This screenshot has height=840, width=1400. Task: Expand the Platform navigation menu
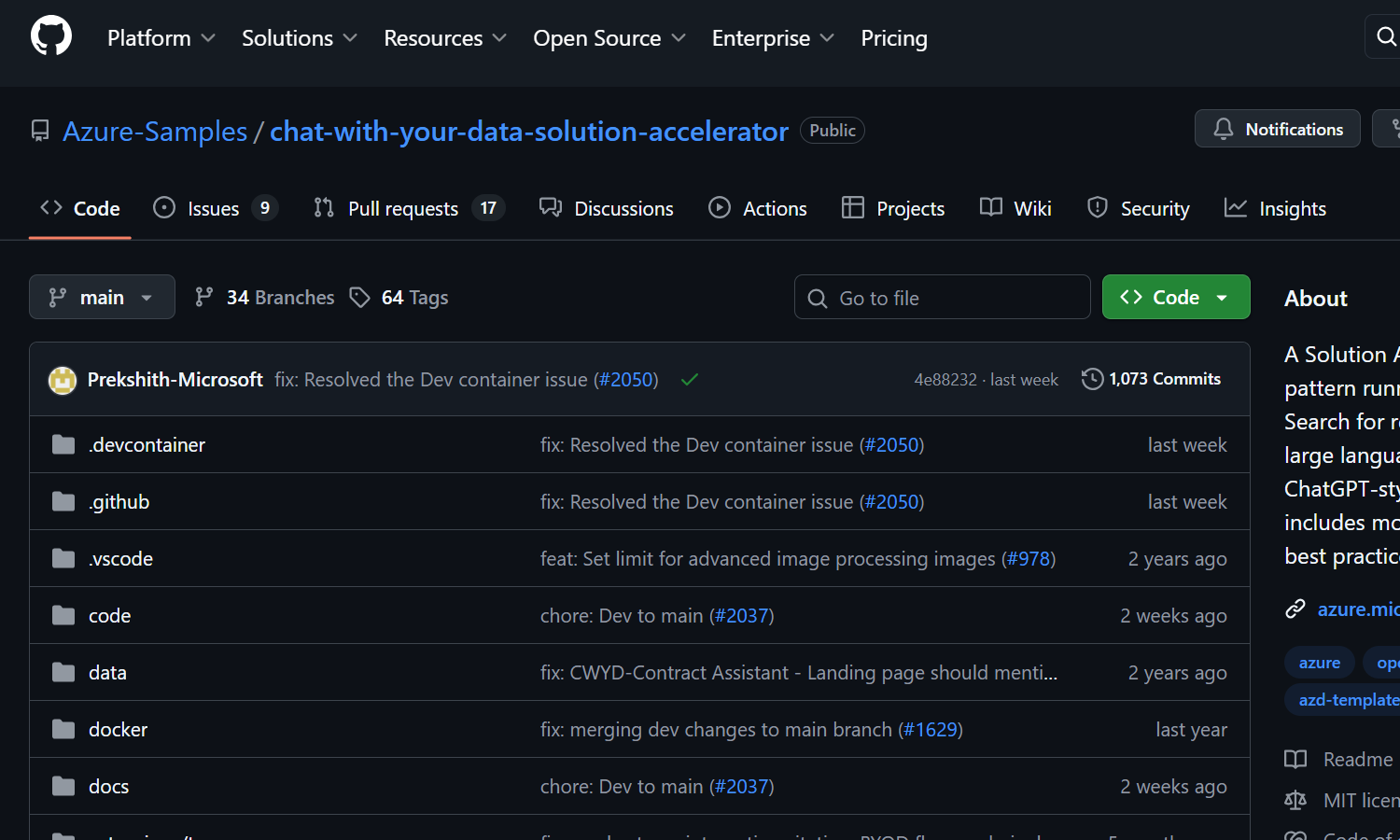(x=161, y=38)
